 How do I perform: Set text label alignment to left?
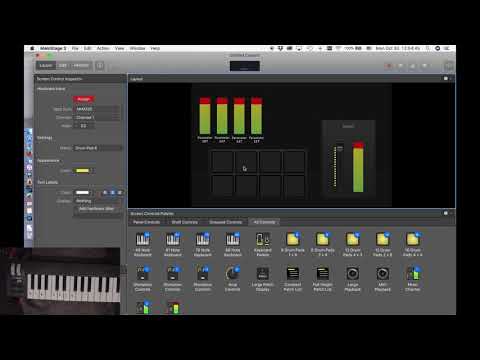[105, 193]
